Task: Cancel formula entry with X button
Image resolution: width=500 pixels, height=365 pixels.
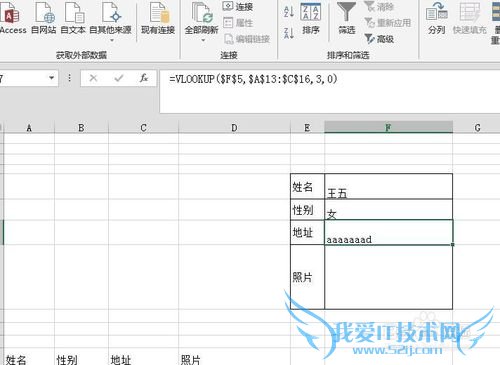Action: click(93, 78)
